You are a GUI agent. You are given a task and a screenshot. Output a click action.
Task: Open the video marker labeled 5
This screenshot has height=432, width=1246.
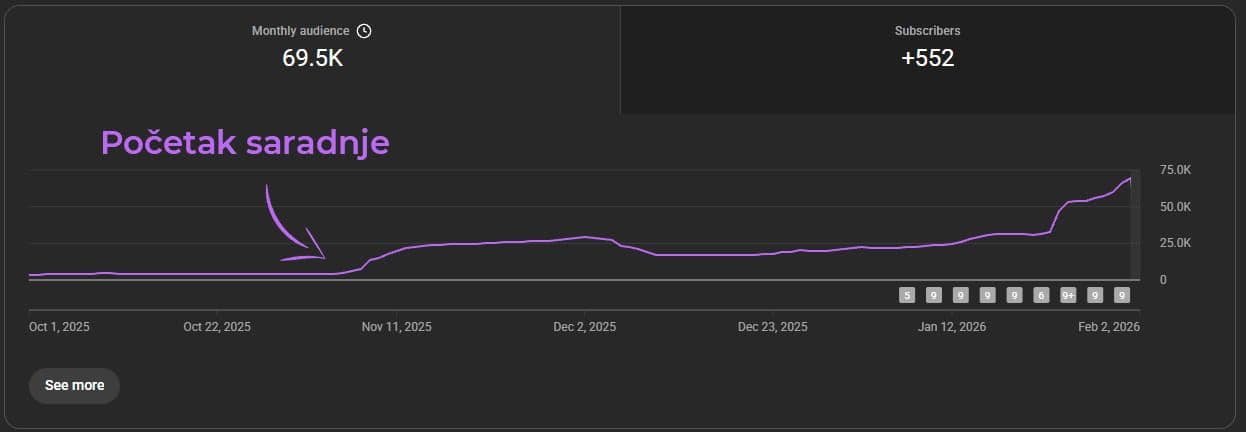click(x=907, y=295)
